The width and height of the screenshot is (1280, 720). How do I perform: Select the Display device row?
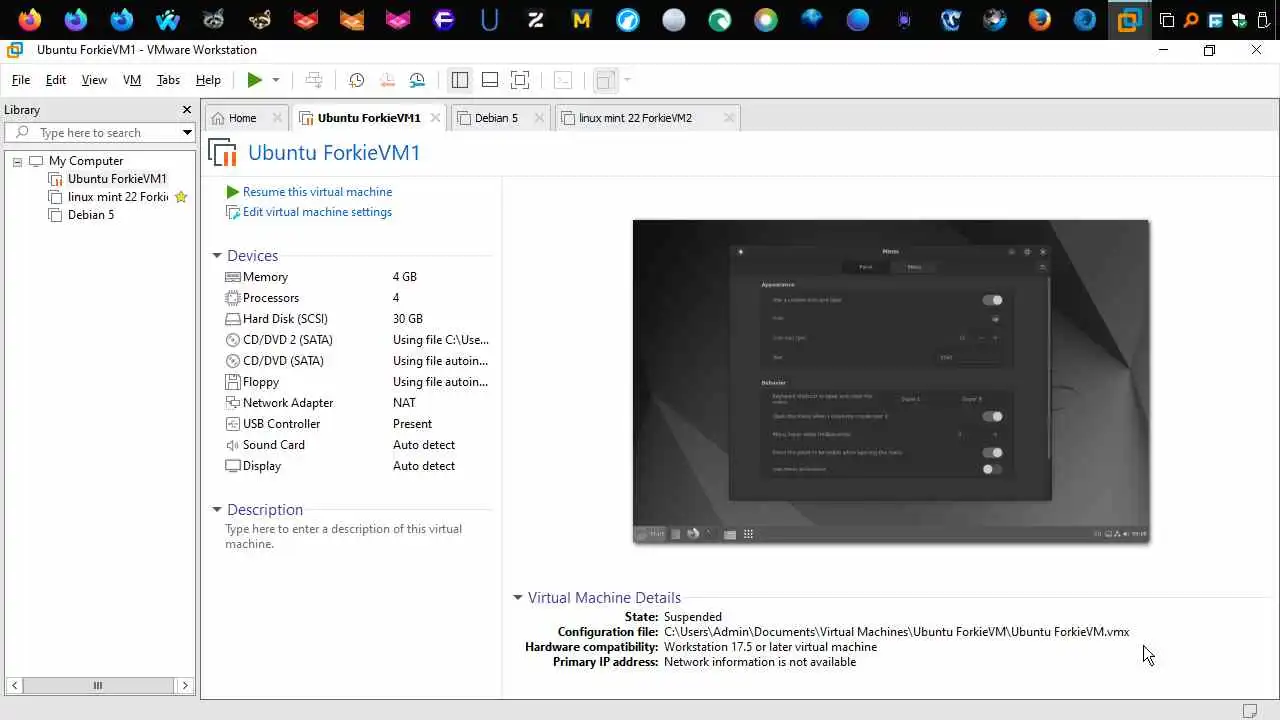click(x=356, y=466)
